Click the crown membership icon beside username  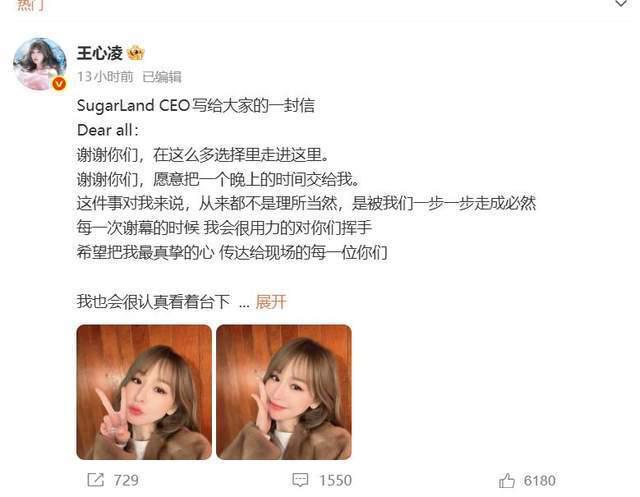(136, 53)
